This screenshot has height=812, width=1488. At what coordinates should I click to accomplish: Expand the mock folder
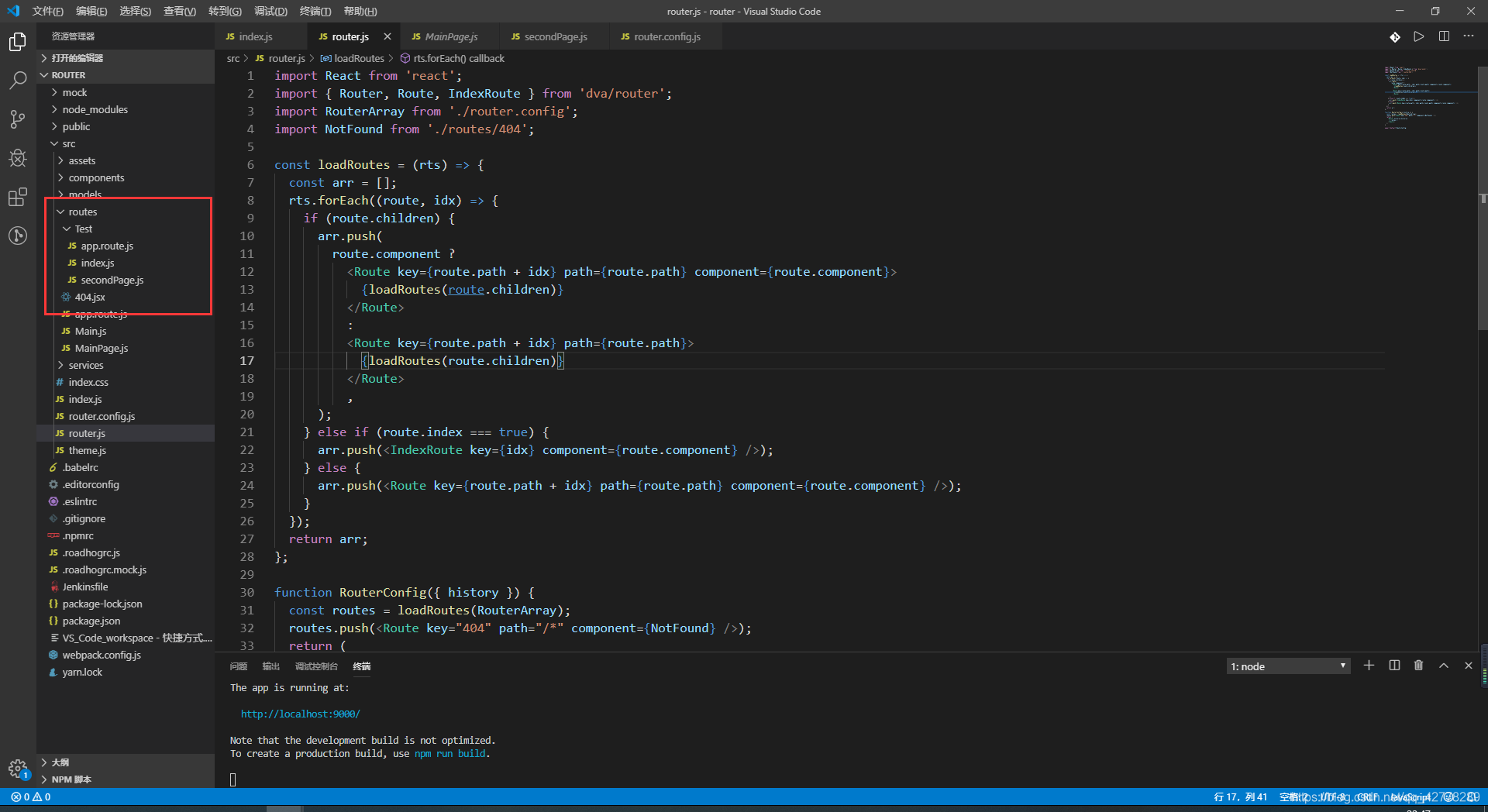point(127,92)
